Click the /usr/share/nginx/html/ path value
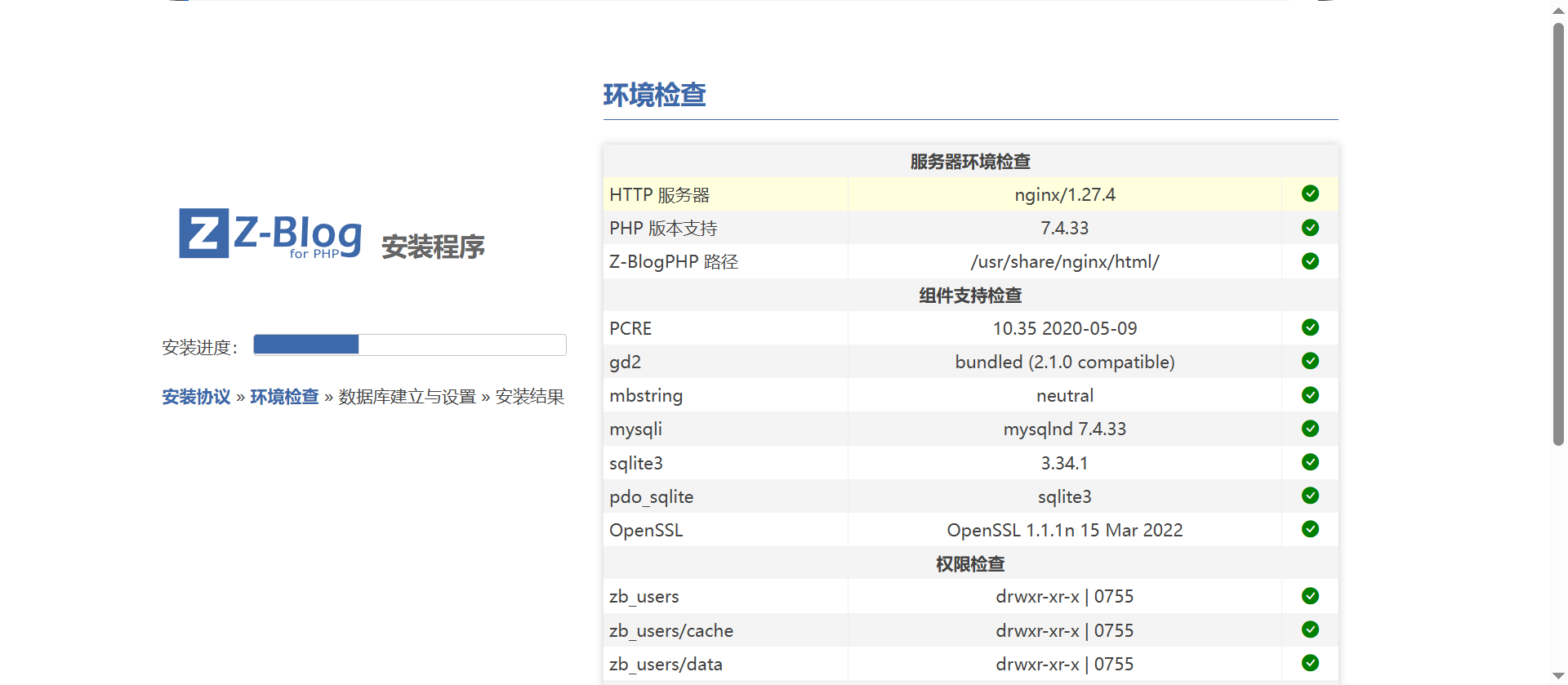Screen dimensions: 1568x685 click(x=1065, y=262)
